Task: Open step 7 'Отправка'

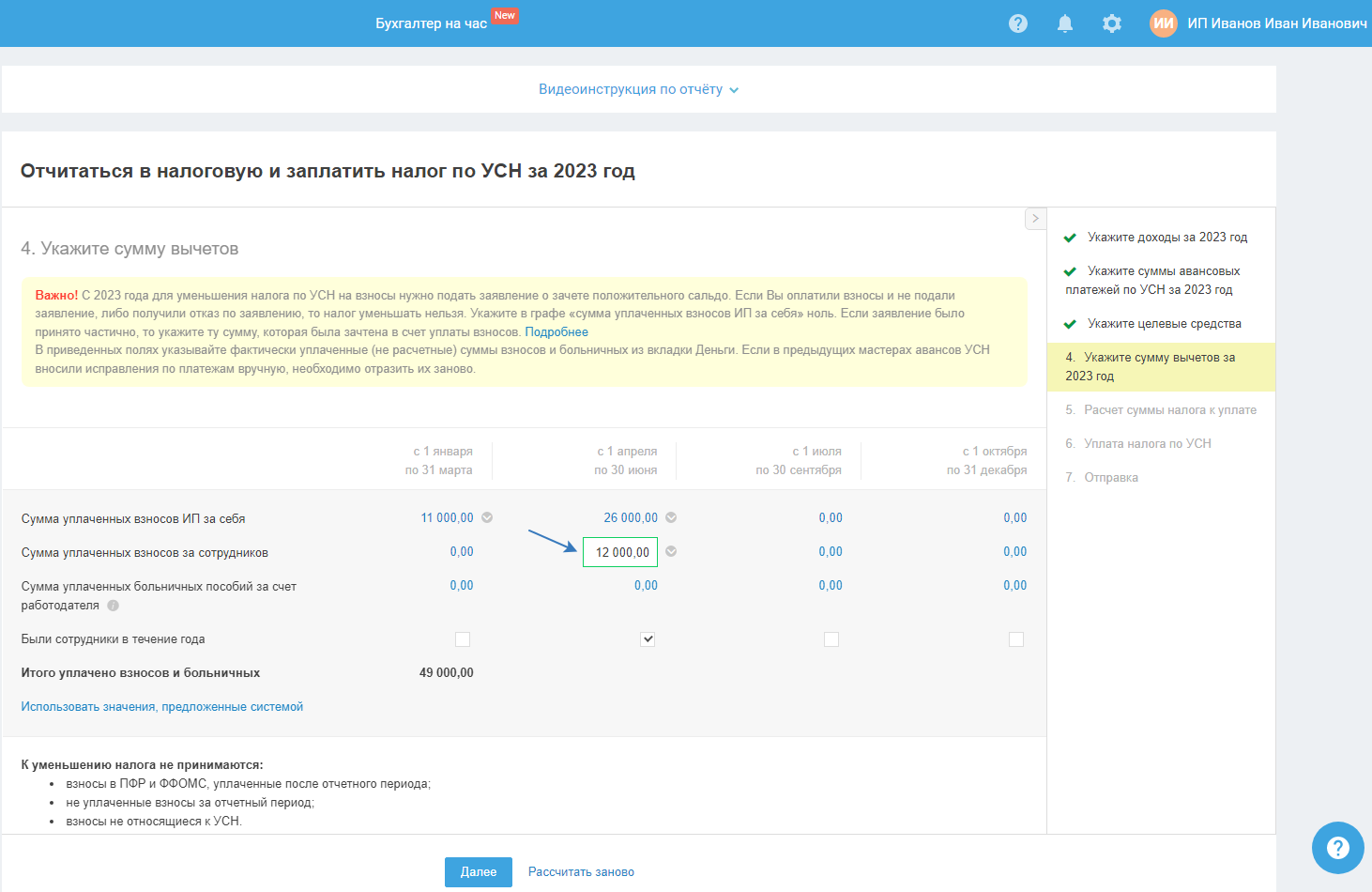Action: (1102, 478)
